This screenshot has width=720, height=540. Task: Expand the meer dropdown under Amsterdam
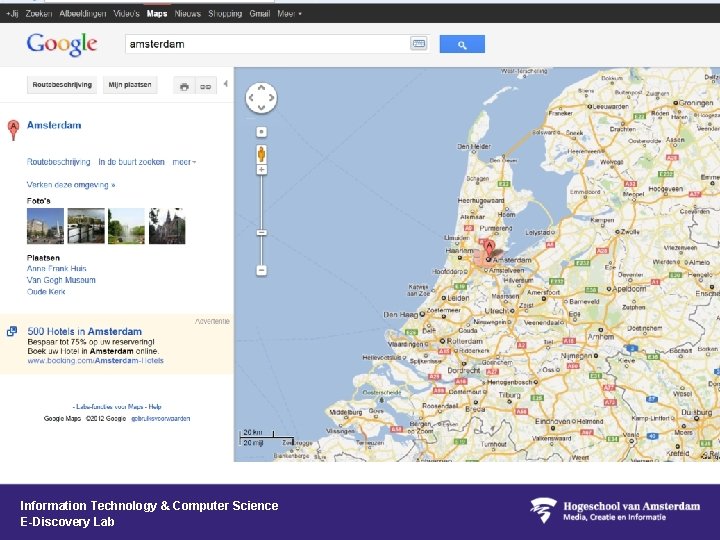184,162
